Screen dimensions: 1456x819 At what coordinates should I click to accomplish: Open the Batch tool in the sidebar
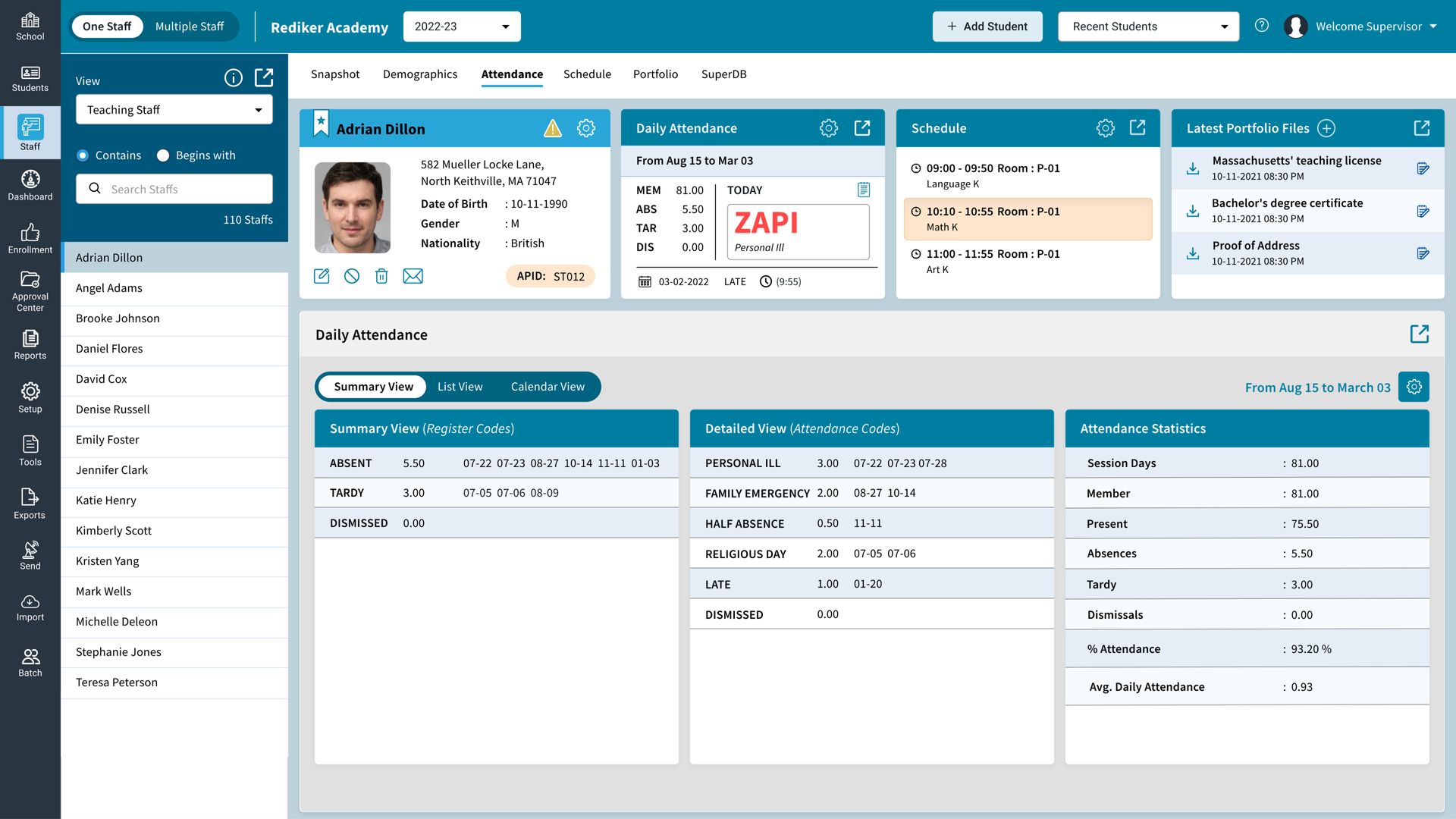click(x=30, y=660)
